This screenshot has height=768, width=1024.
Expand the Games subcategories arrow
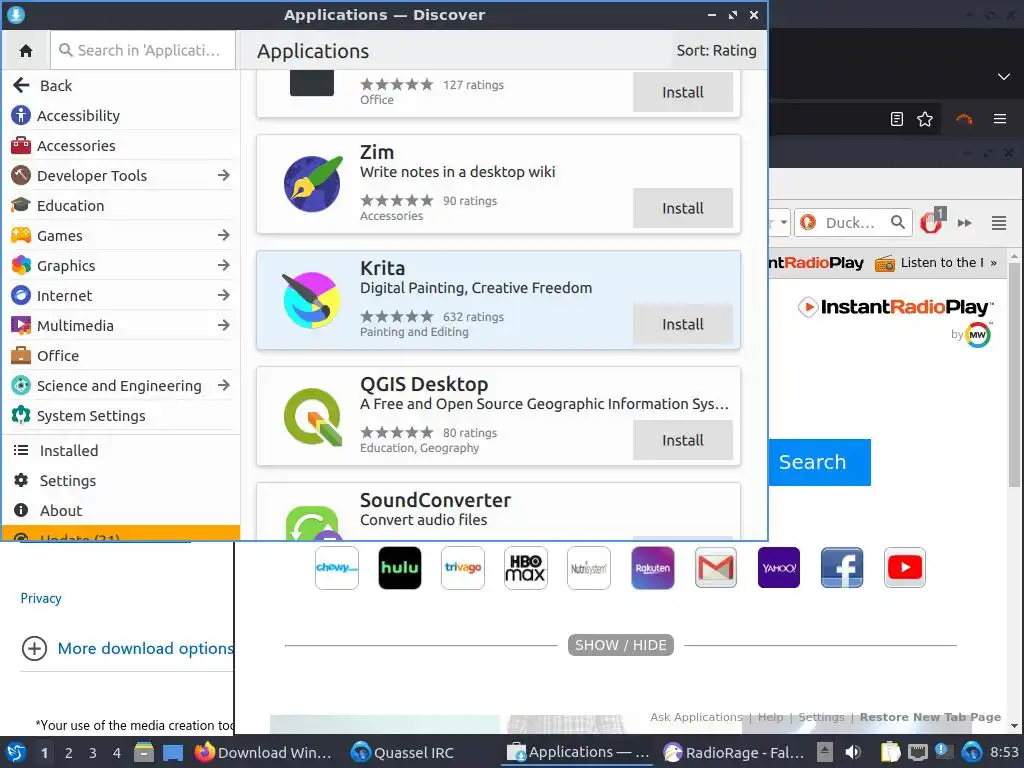[x=223, y=235]
